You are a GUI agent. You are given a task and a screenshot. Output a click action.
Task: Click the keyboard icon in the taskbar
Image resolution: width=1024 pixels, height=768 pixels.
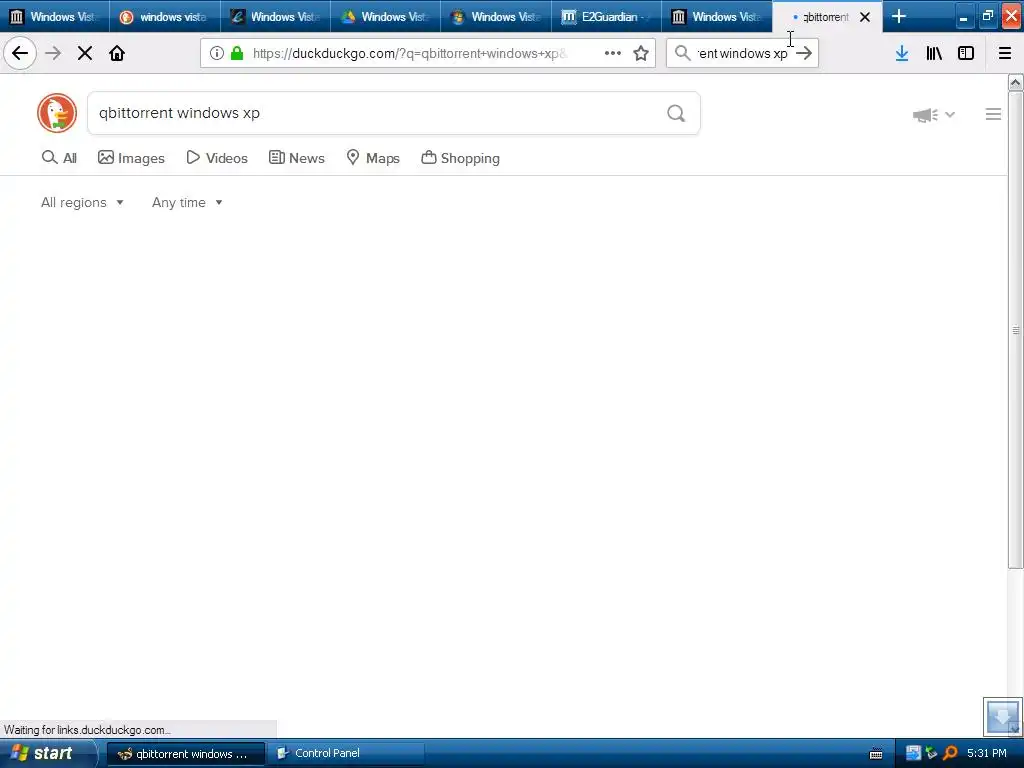point(876,754)
